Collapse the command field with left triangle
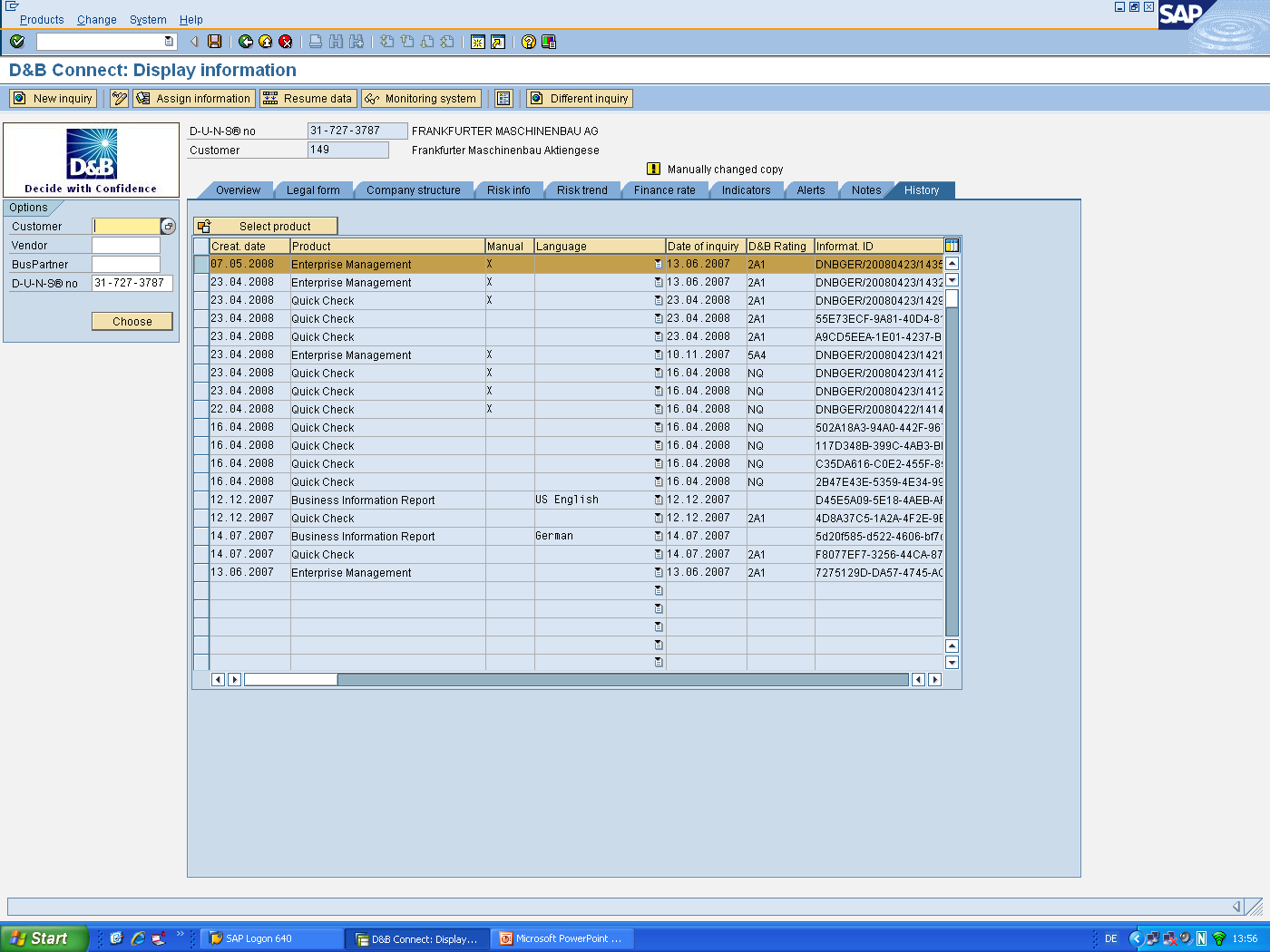The image size is (1270, 952). coord(194,42)
